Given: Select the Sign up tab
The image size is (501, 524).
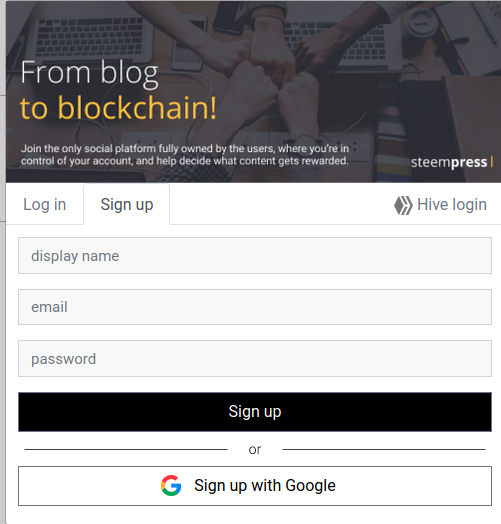Looking at the screenshot, I should tap(127, 205).
